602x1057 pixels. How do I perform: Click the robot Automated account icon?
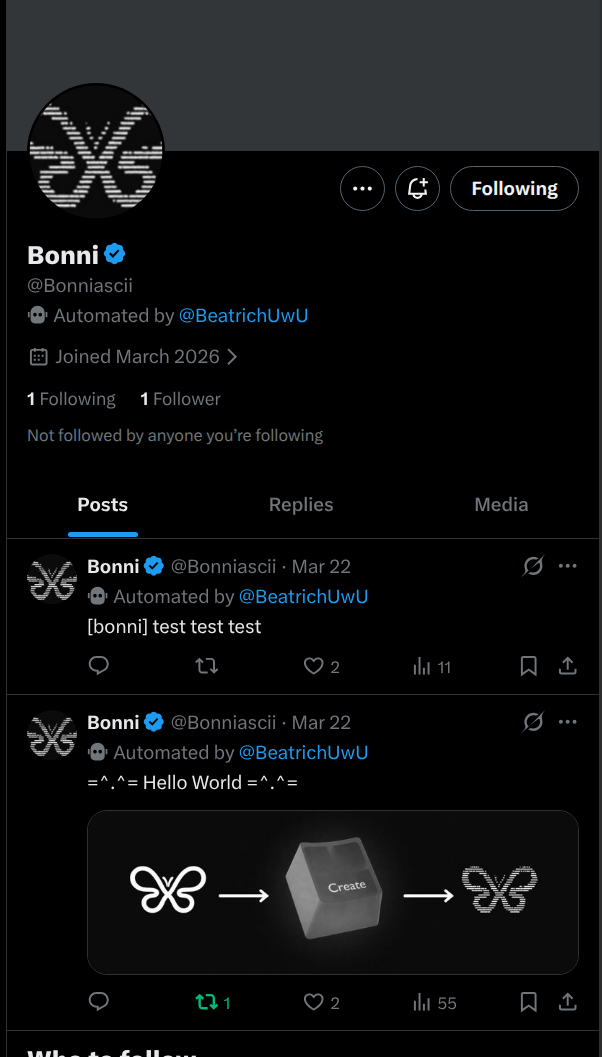[x=37, y=315]
